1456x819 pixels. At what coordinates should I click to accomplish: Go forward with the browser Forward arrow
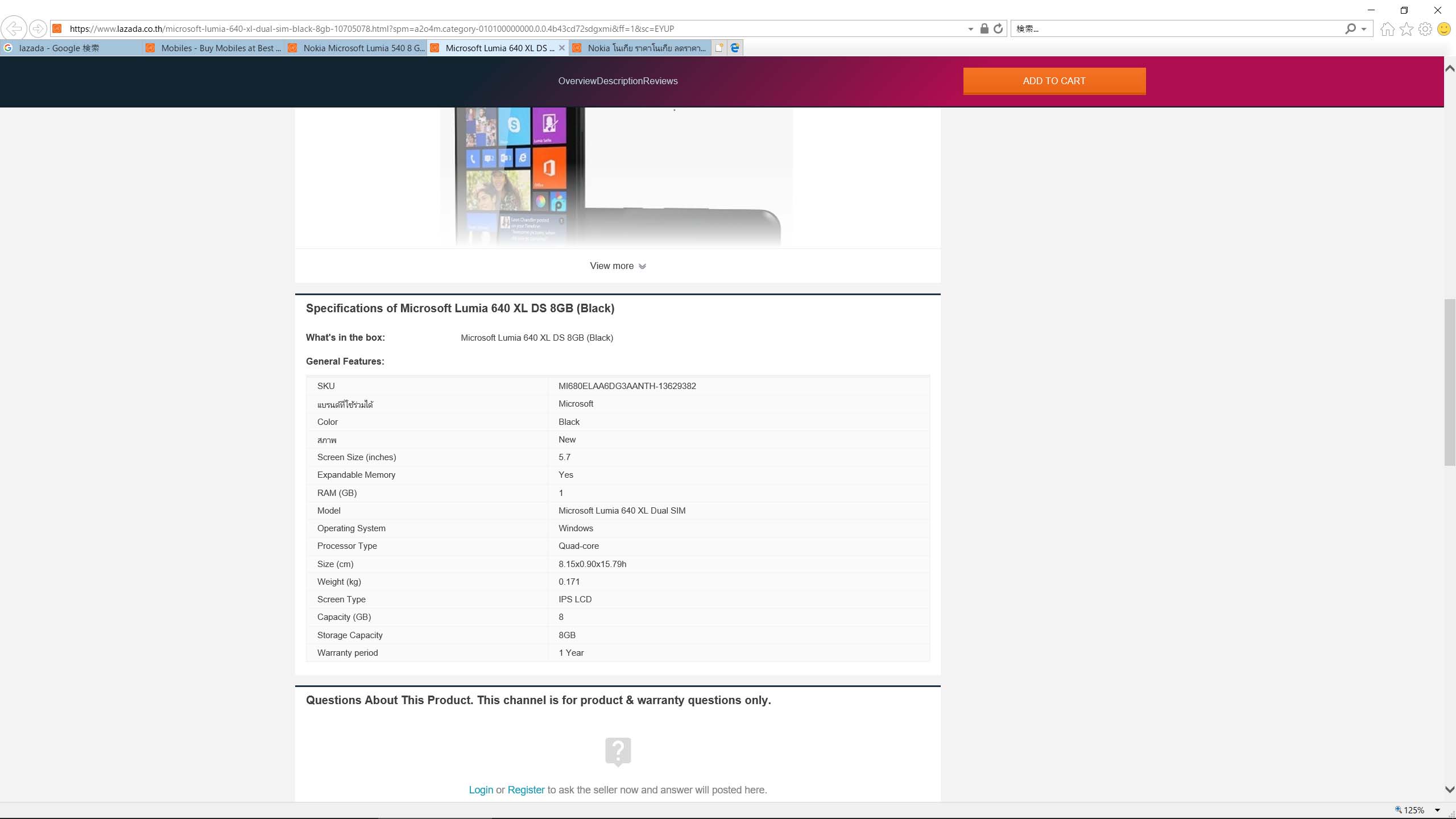pyautogui.click(x=38, y=28)
